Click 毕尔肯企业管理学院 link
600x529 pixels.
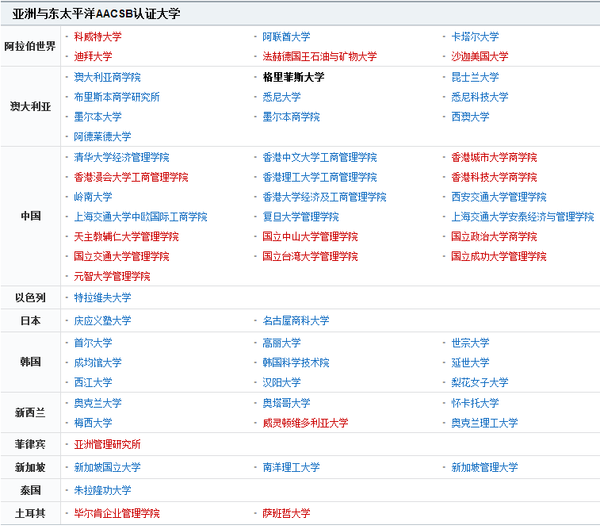(x=117, y=513)
